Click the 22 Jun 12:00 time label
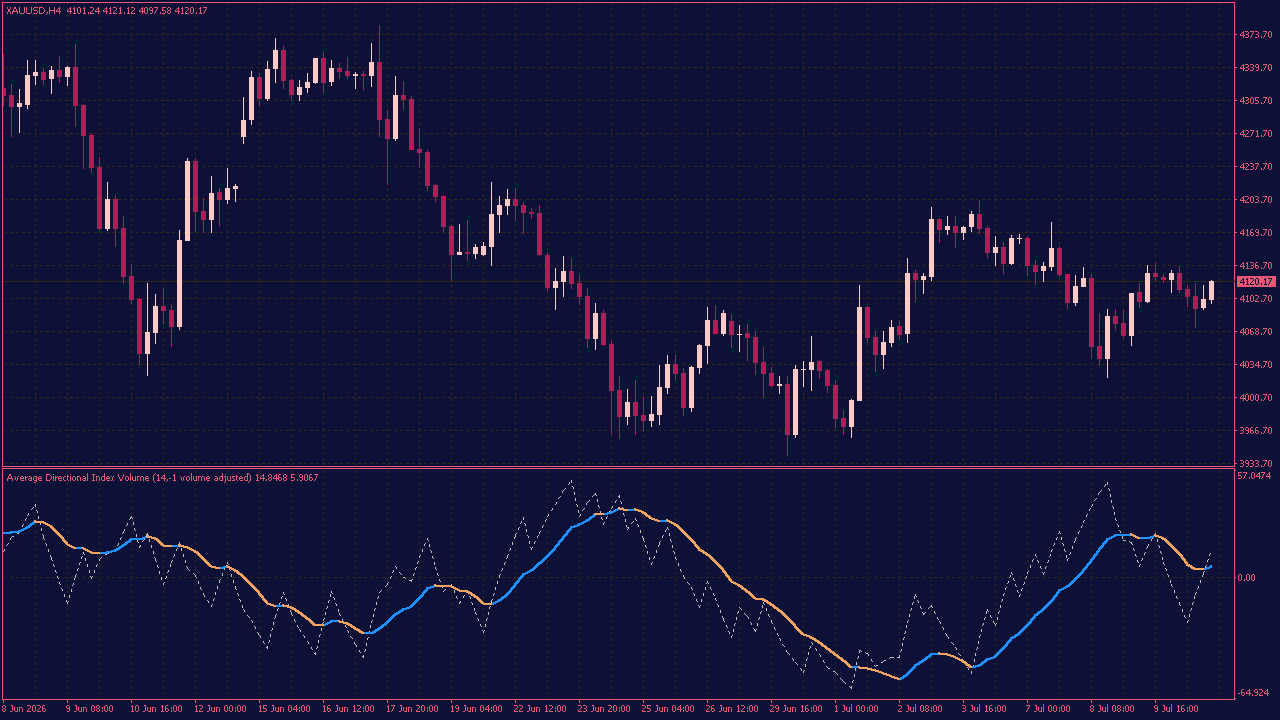Image resolution: width=1280 pixels, height=720 pixels. click(x=539, y=709)
